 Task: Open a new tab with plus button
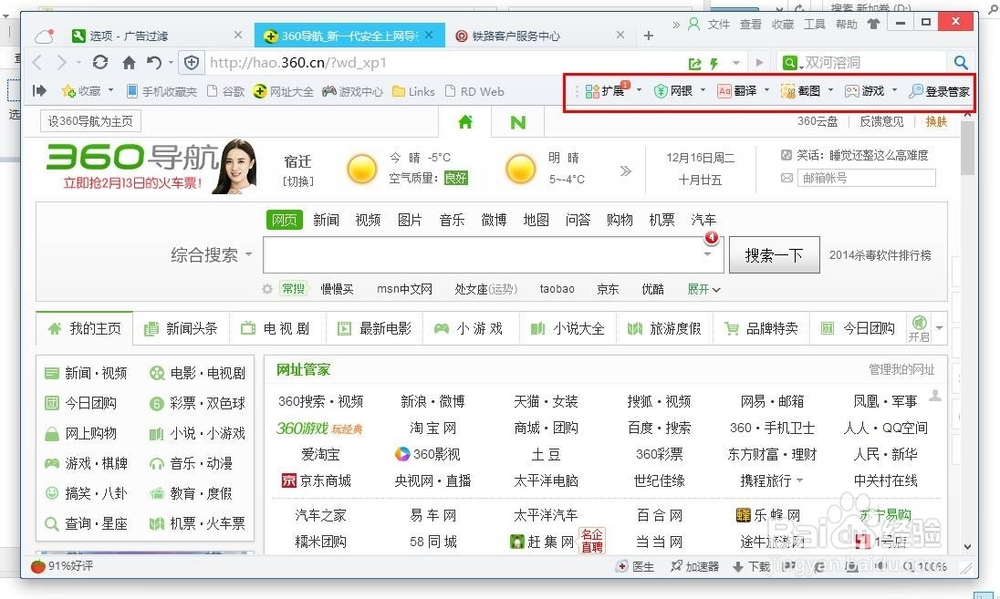649,36
